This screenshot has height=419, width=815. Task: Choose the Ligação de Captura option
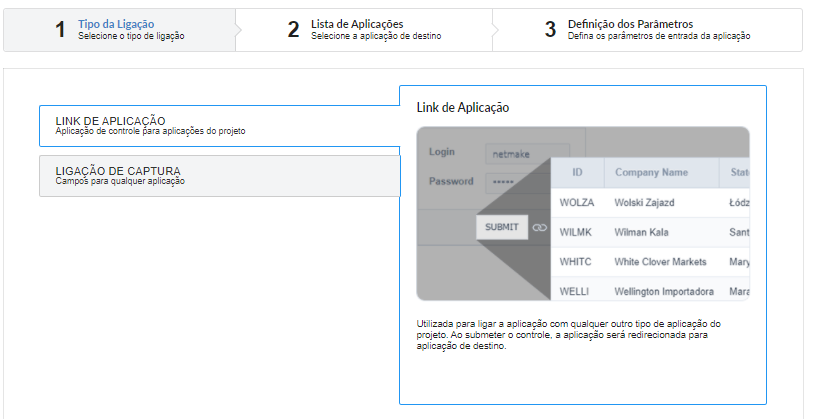[219, 176]
